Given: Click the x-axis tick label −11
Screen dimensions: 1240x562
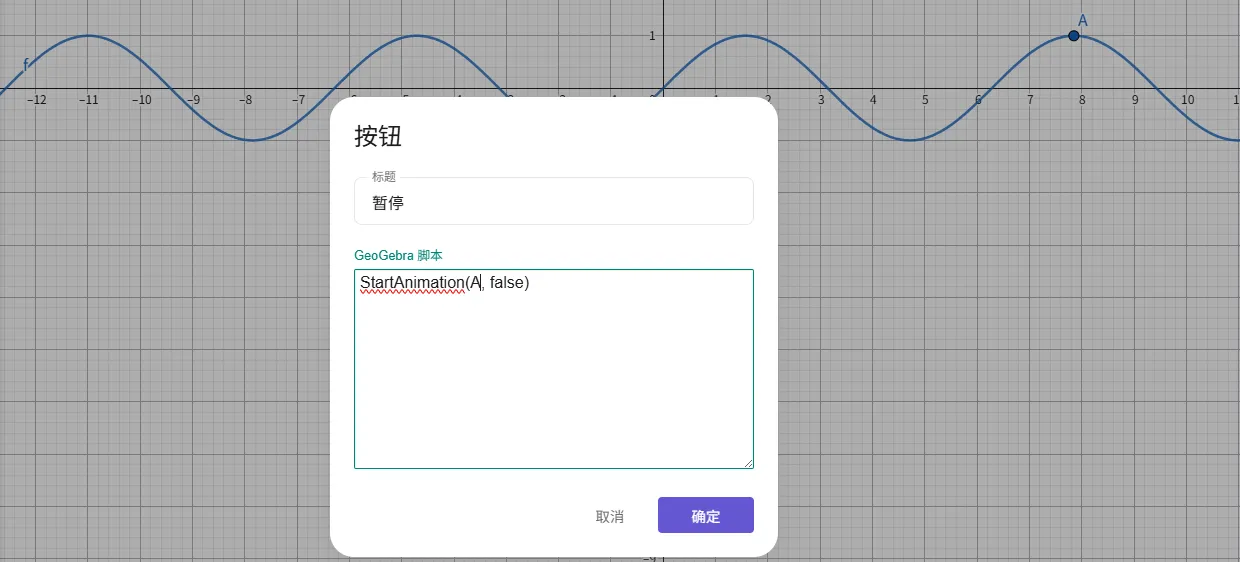Looking at the screenshot, I should pos(89,100).
